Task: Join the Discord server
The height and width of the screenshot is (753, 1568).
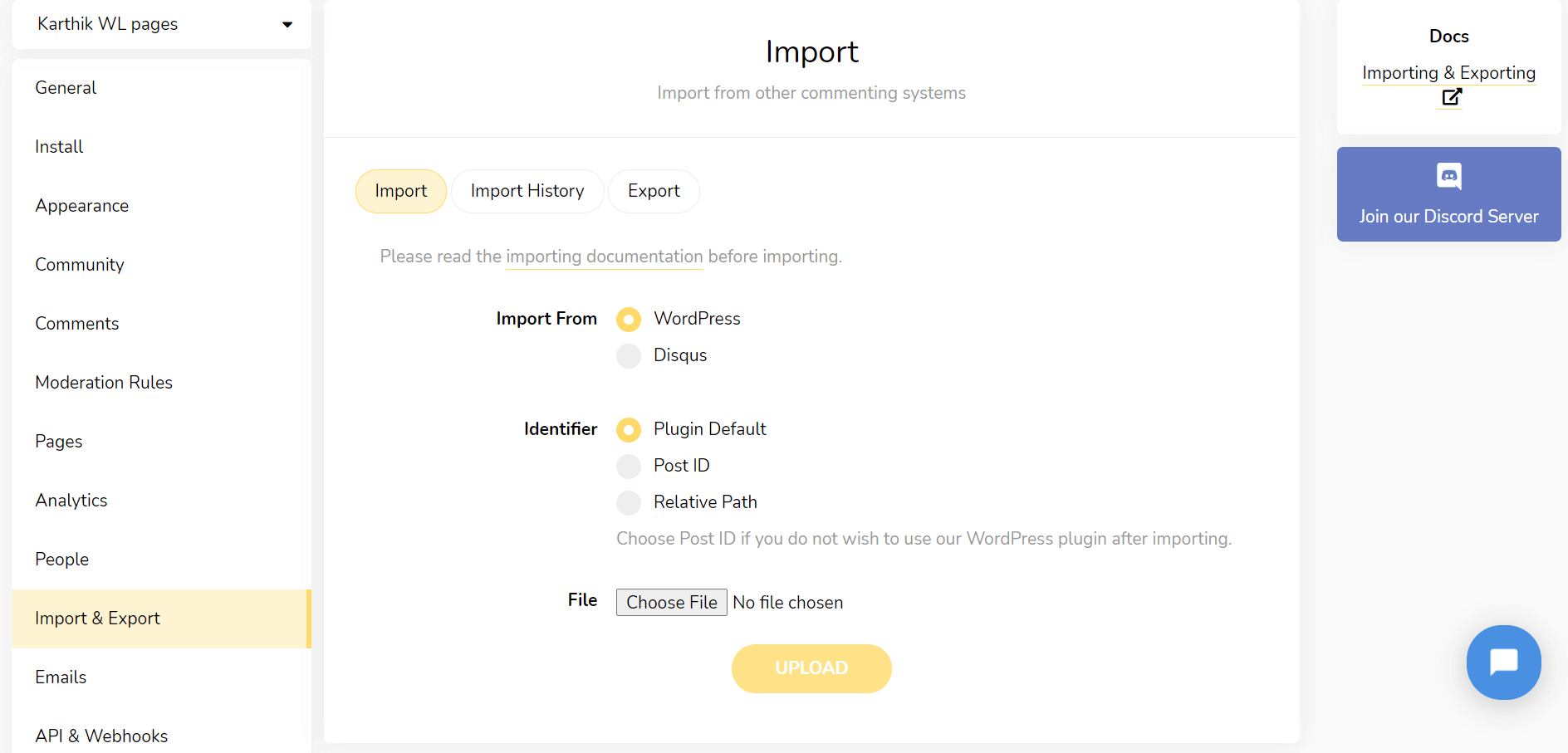Action: coord(1448,216)
